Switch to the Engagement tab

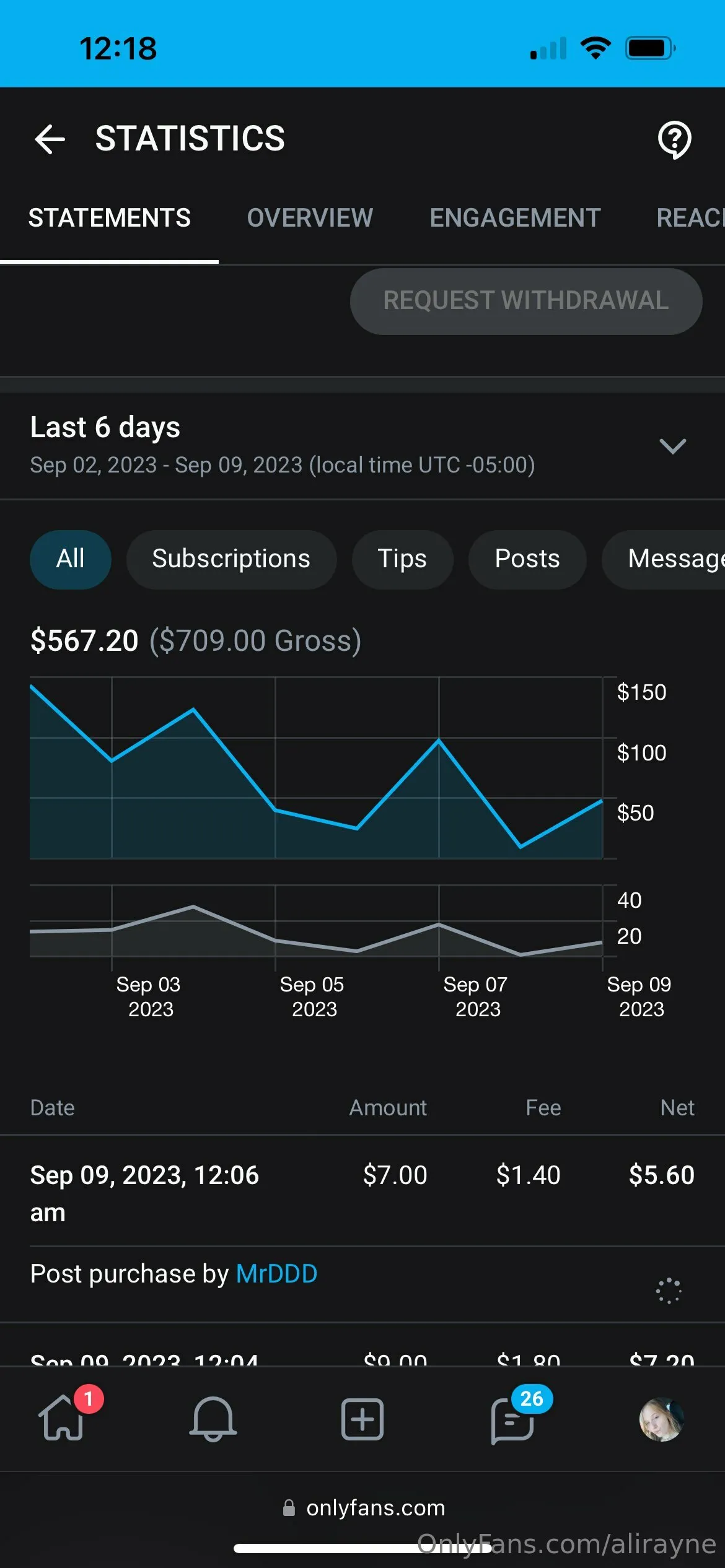tap(515, 218)
